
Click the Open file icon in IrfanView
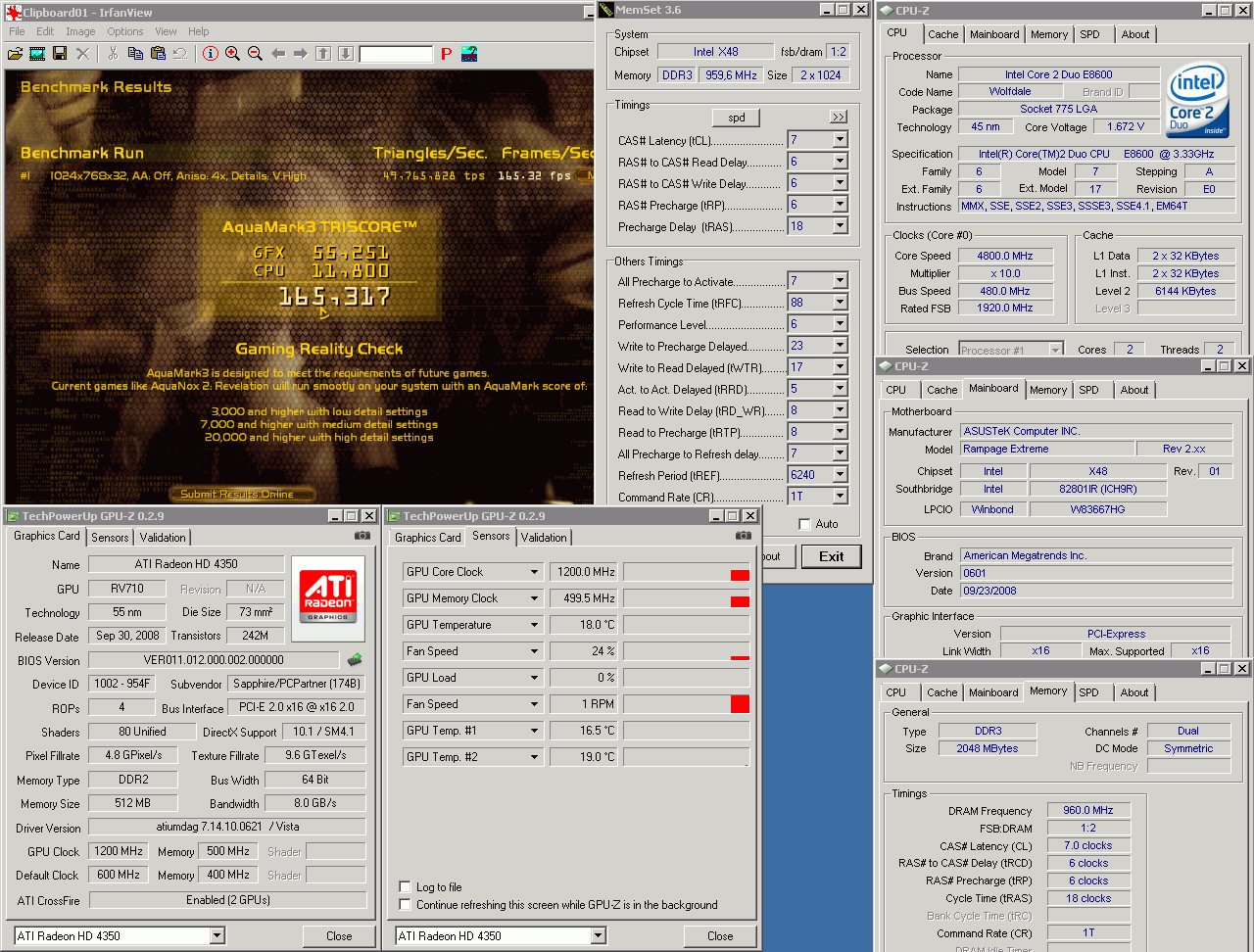pyautogui.click(x=15, y=54)
